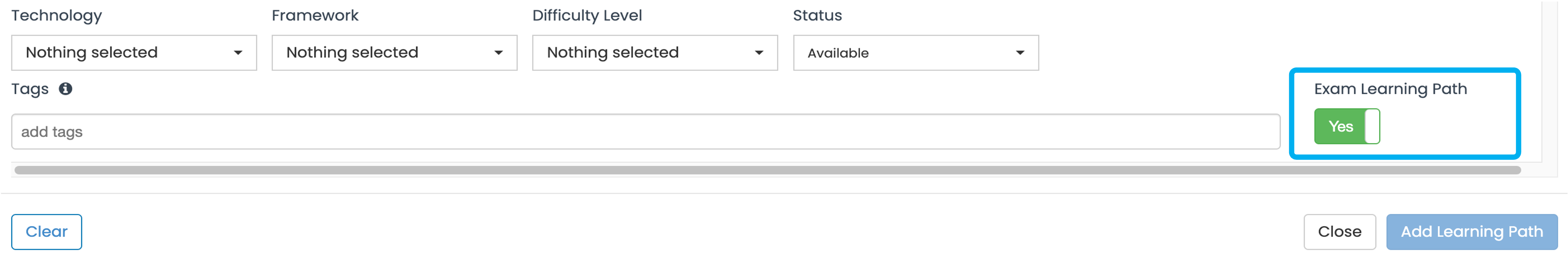The width and height of the screenshot is (1568, 257).
Task: Click the caret arrow in Framework dropdown
Action: [x=499, y=53]
